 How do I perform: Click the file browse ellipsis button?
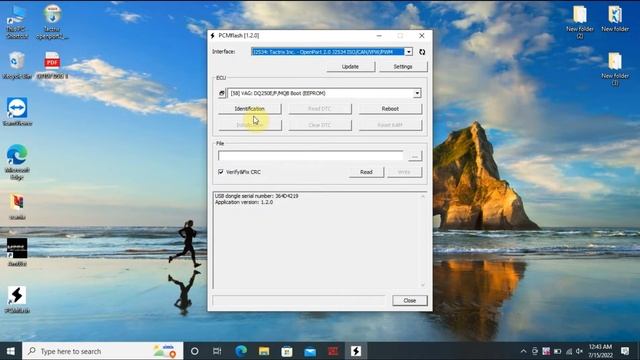pos(415,156)
